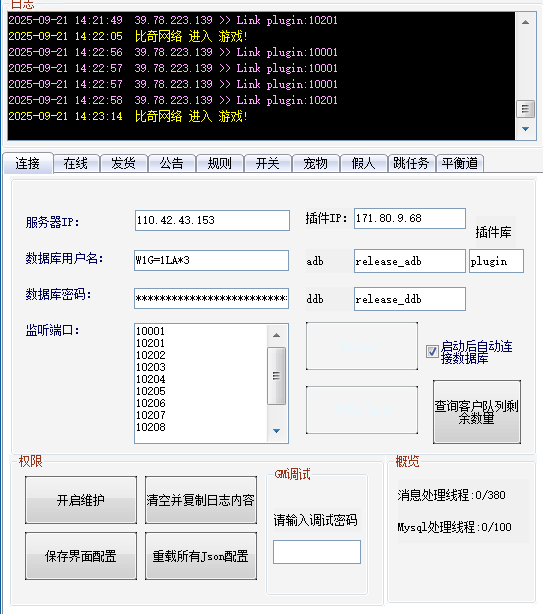543x614 pixels.
Task: Click 消息处理线程:0/380 status text
Action: (451, 495)
